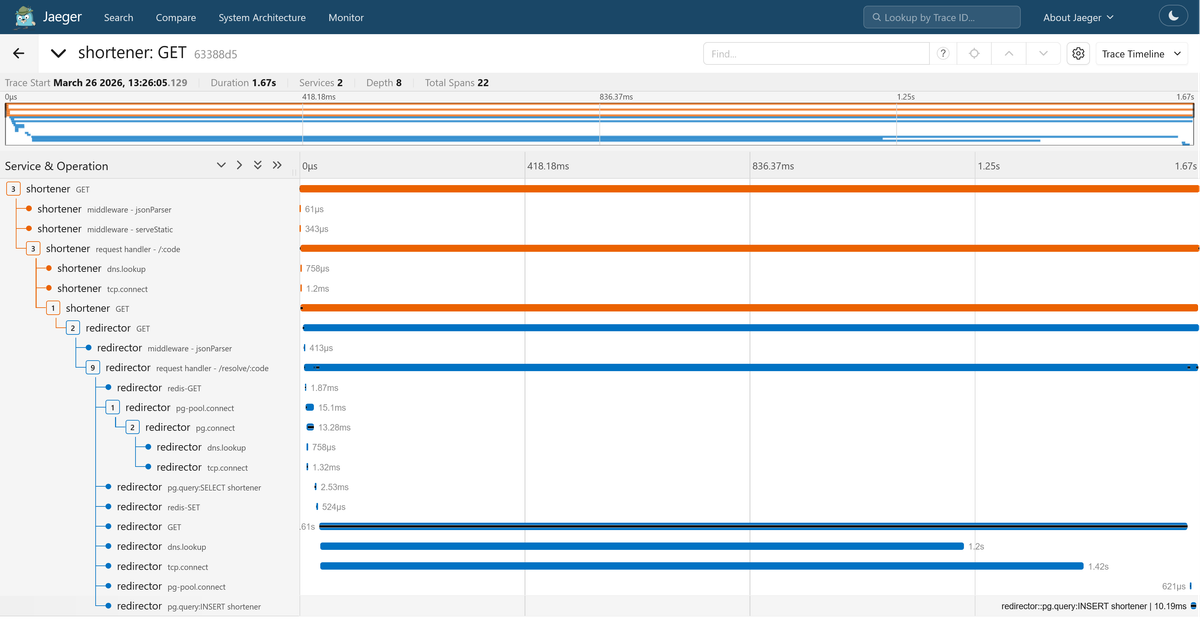Click the Service & Operation column header
Image resolution: width=1200 pixels, height=621 pixels.
tap(57, 166)
